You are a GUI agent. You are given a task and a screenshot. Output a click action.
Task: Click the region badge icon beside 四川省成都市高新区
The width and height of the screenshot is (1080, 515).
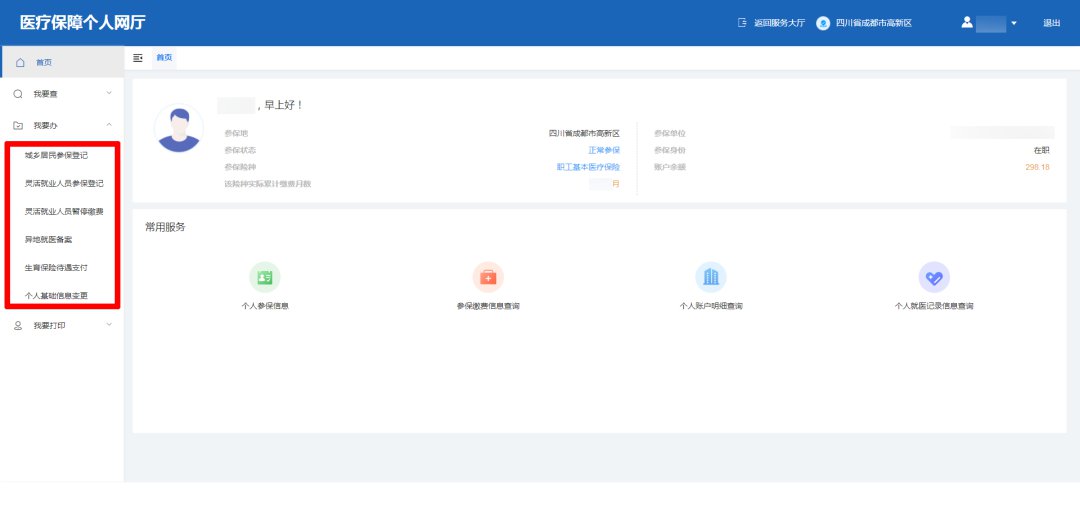pos(823,23)
